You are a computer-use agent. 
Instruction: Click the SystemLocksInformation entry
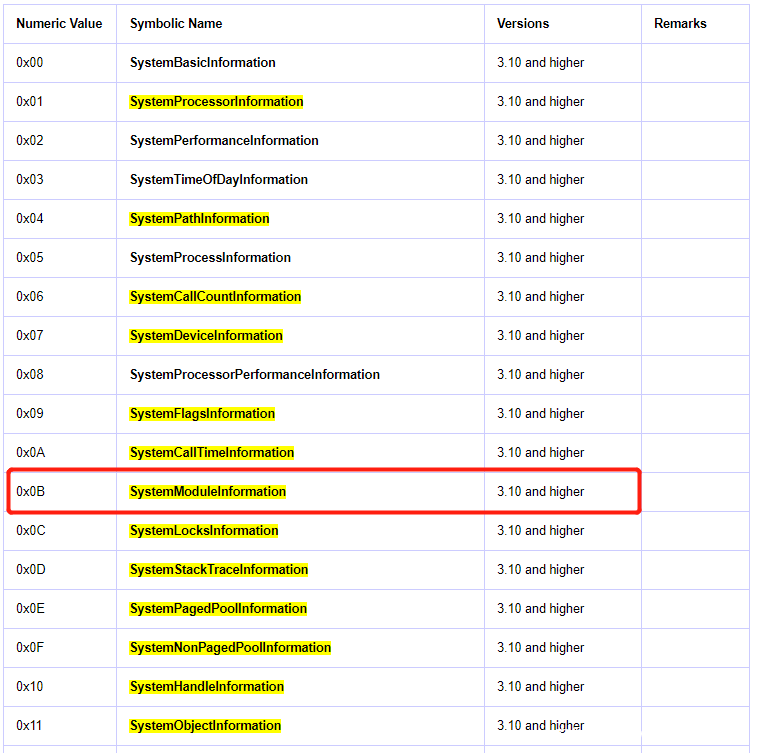pos(204,530)
